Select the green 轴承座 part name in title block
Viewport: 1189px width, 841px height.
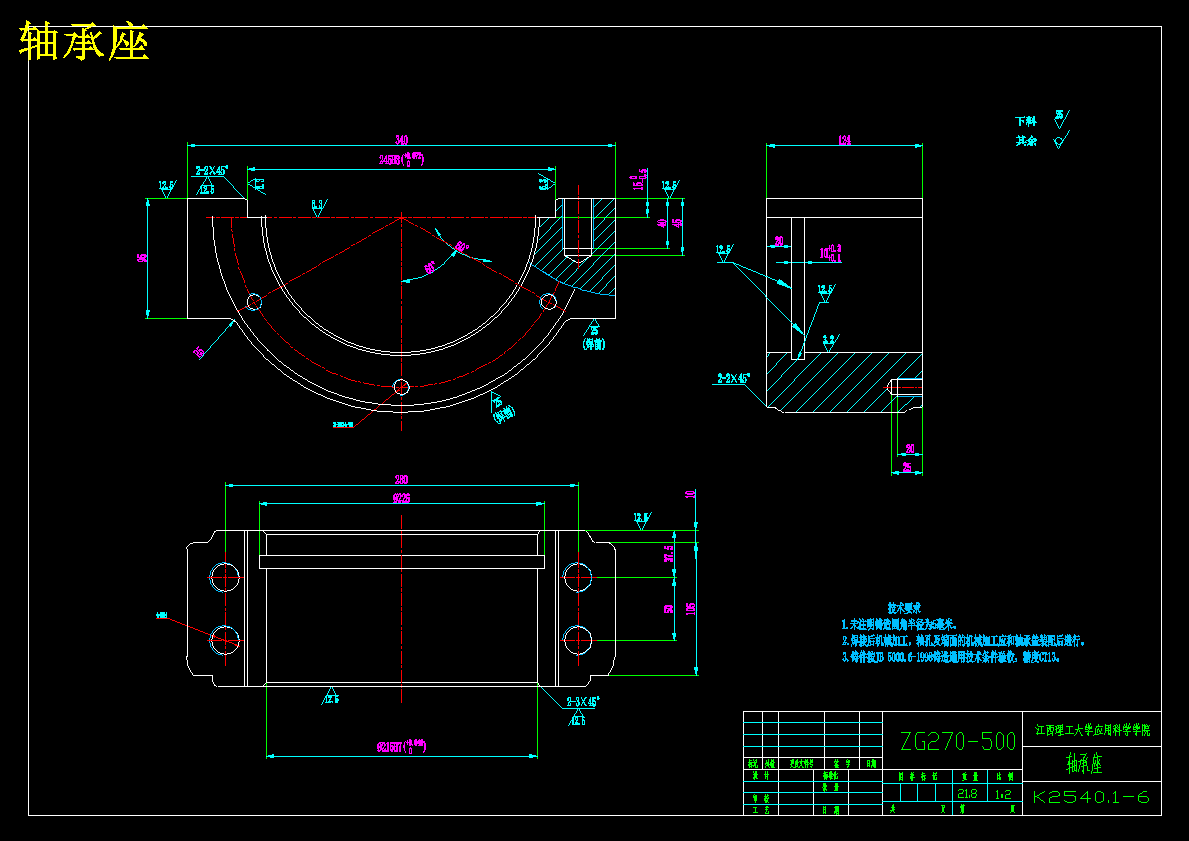coord(1084,763)
